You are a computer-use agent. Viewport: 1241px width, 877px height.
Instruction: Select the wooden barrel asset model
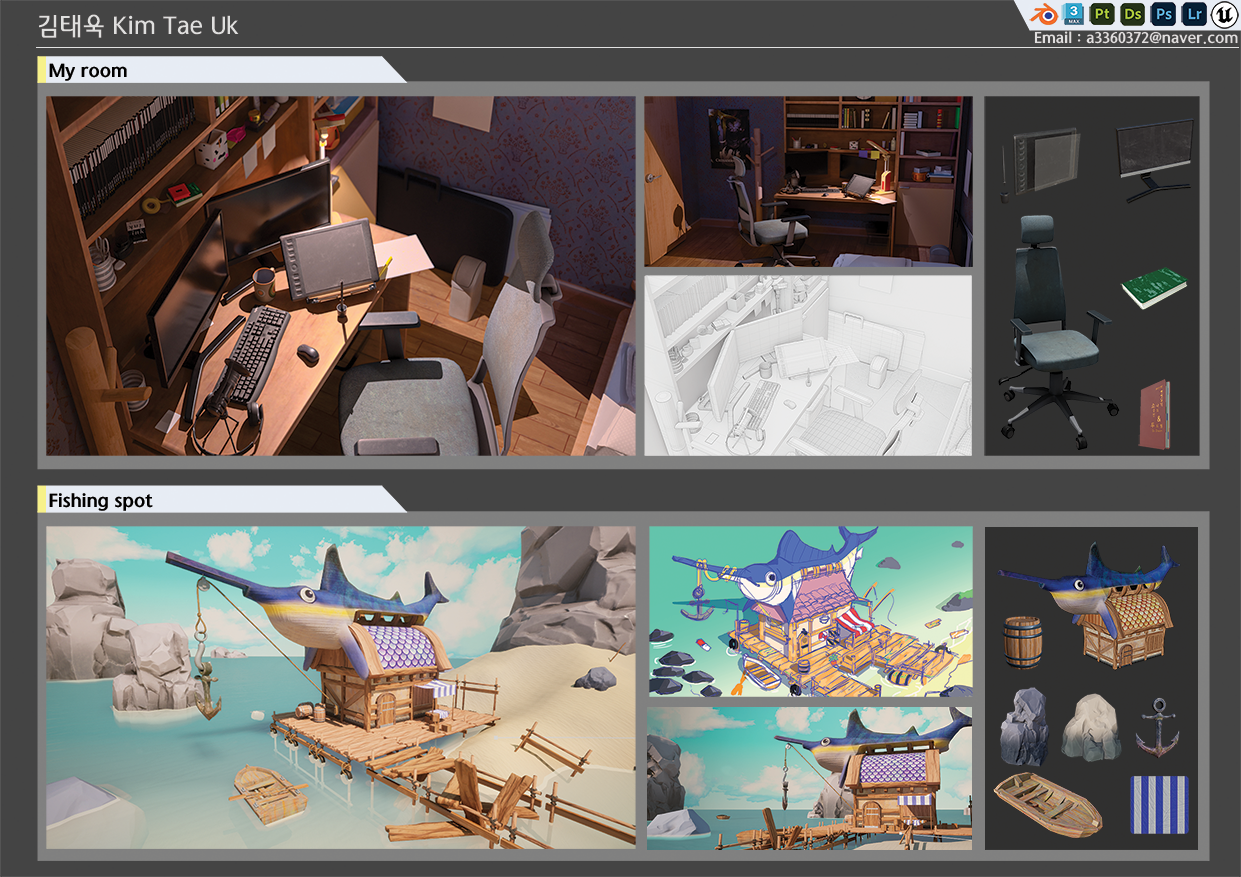coord(1023,641)
